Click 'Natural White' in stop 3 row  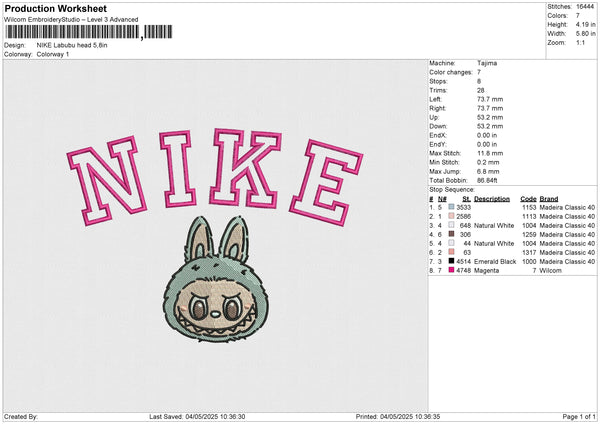click(x=494, y=225)
